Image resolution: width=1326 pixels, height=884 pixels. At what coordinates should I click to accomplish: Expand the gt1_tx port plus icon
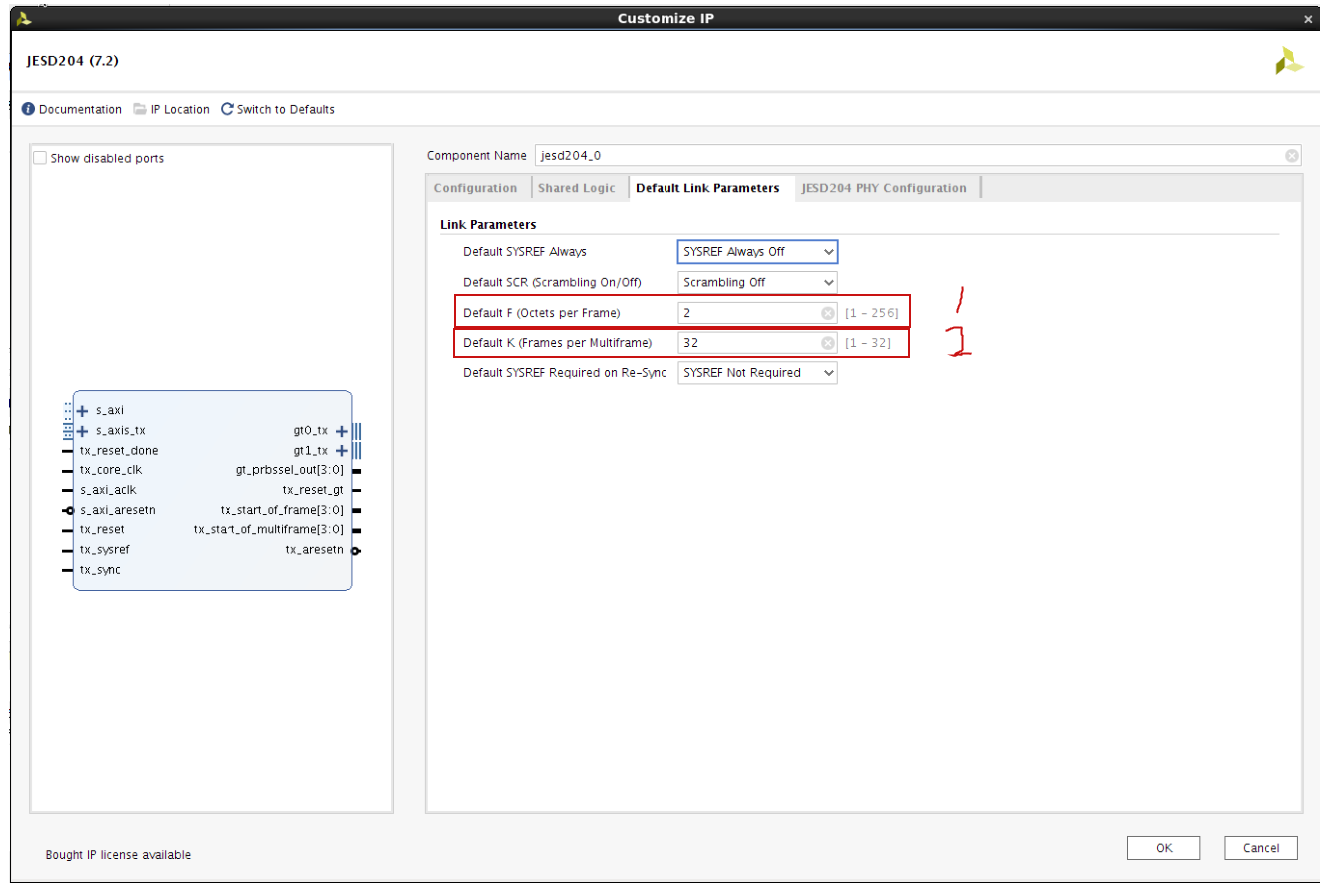pyautogui.click(x=342, y=451)
